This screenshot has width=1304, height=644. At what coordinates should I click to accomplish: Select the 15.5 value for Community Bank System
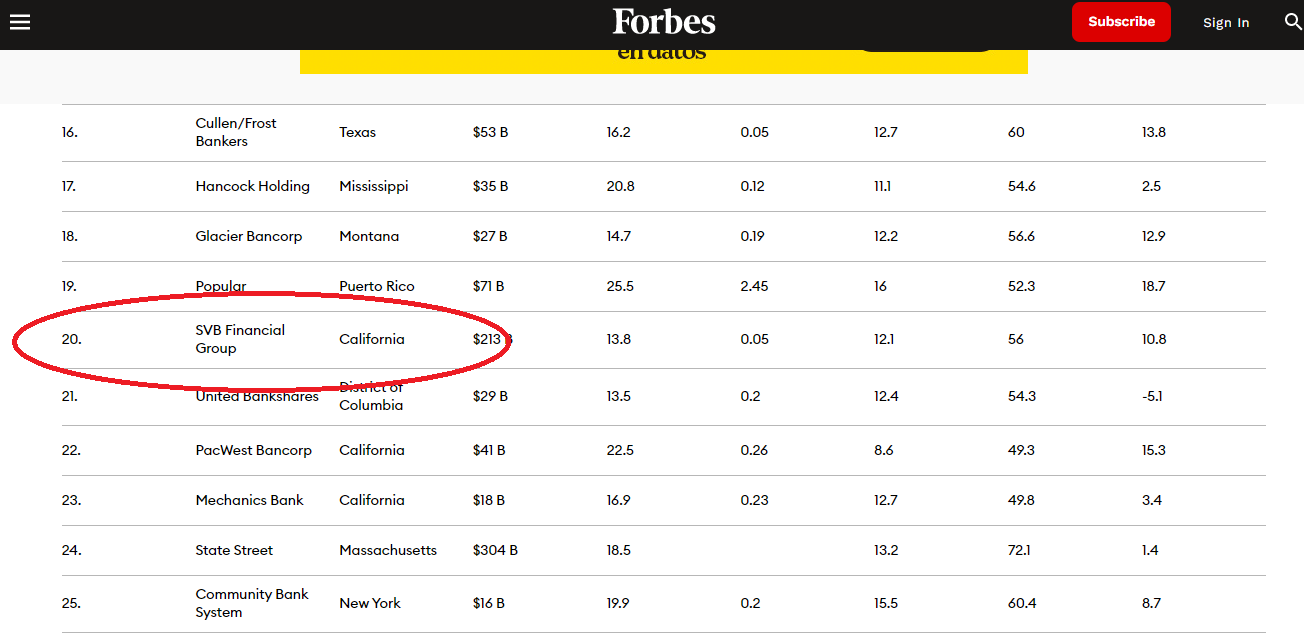click(x=886, y=603)
